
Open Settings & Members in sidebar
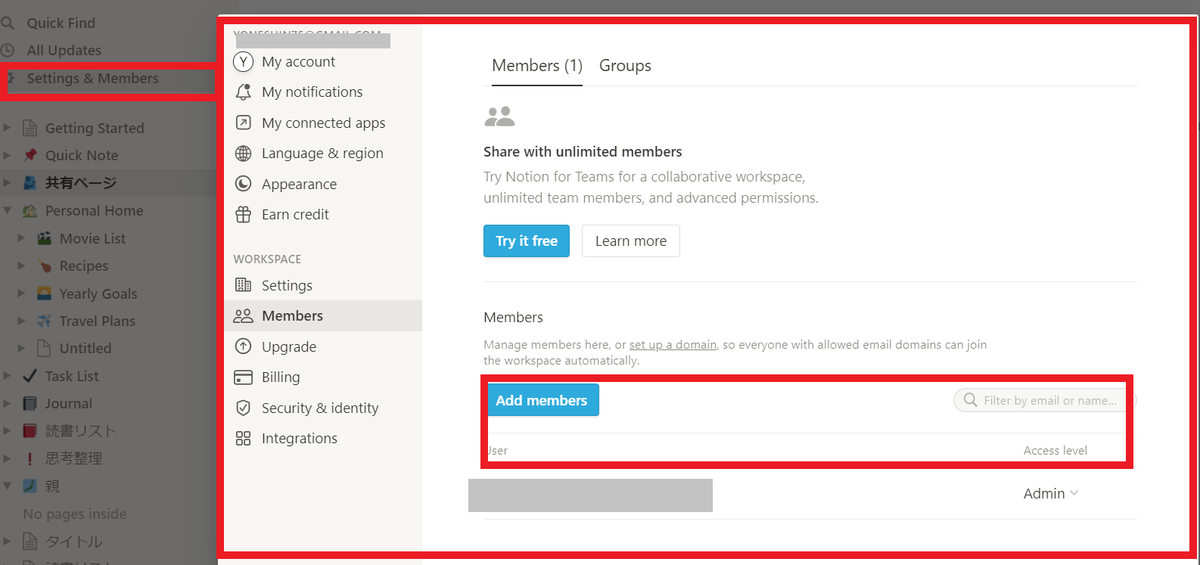(x=93, y=78)
